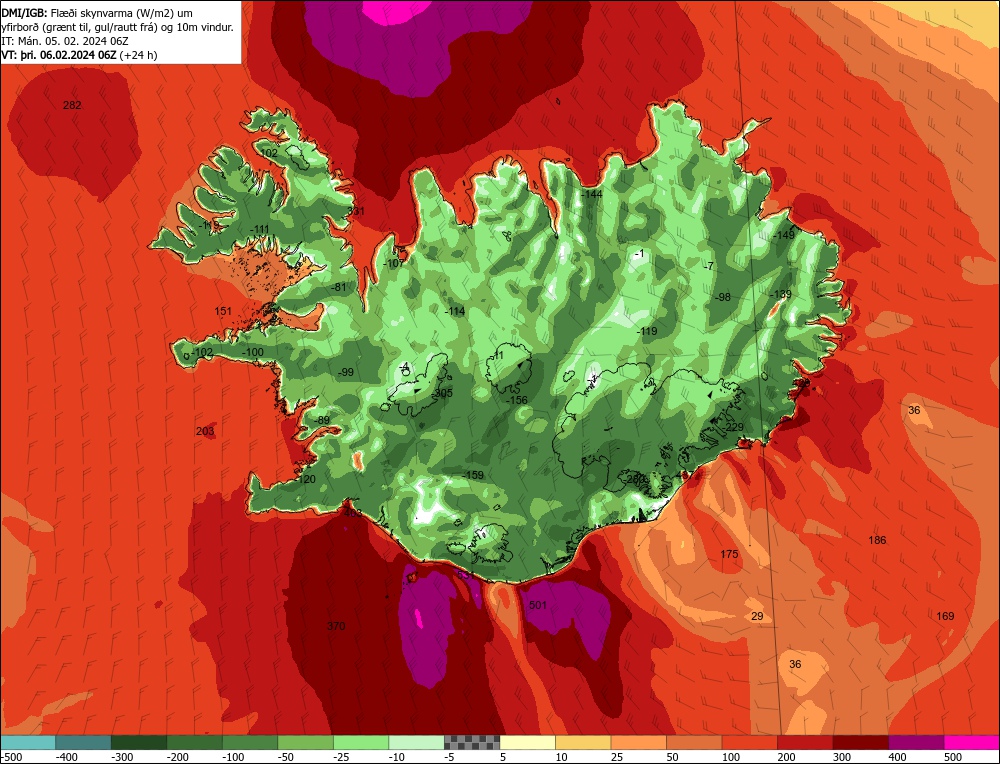Select the '169' value over the ocean
The height and width of the screenshot is (764, 1000).
pyautogui.click(x=945, y=616)
